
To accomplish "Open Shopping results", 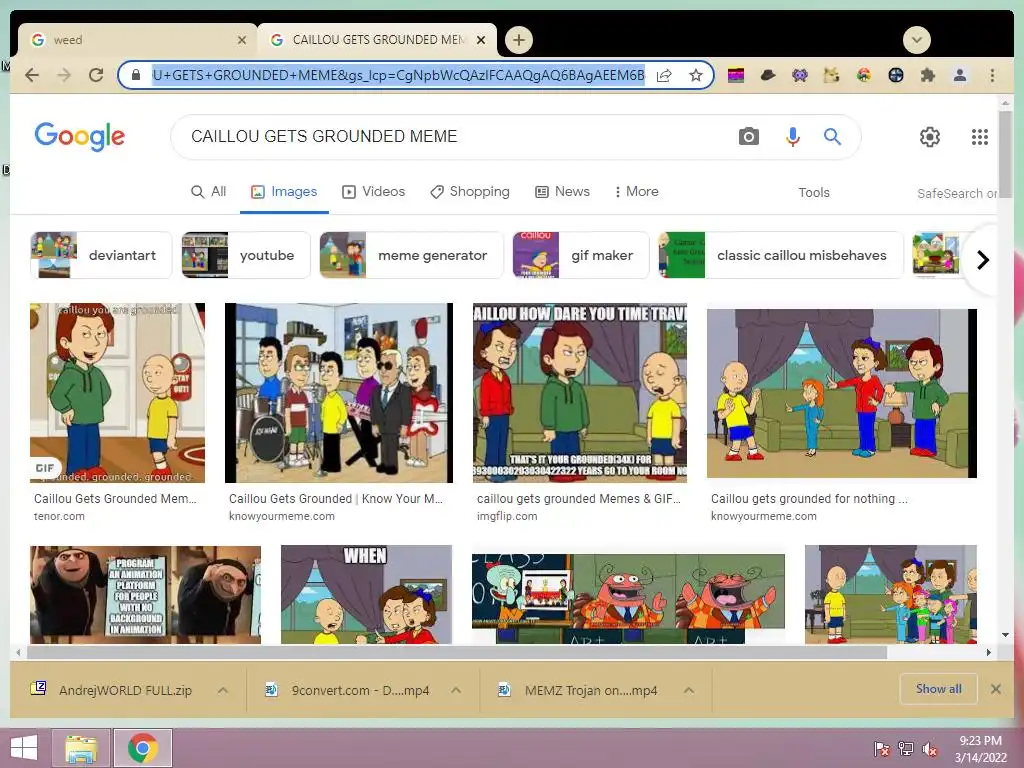I will (x=470, y=191).
